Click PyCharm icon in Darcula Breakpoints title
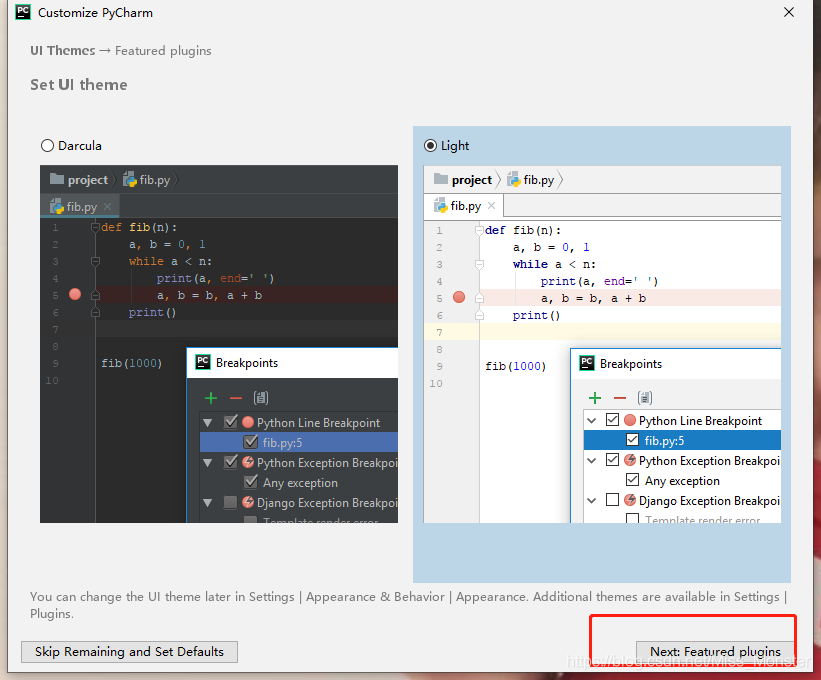Viewport: 821px width, 680px height. pos(203,362)
